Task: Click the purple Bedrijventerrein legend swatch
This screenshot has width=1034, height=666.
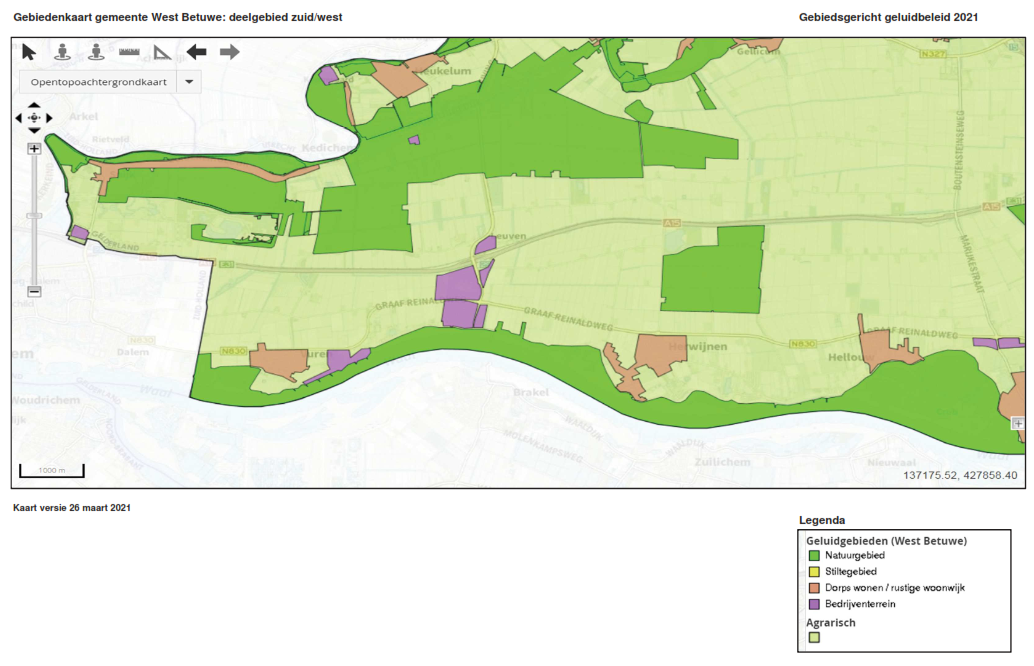Action: pyautogui.click(x=814, y=604)
